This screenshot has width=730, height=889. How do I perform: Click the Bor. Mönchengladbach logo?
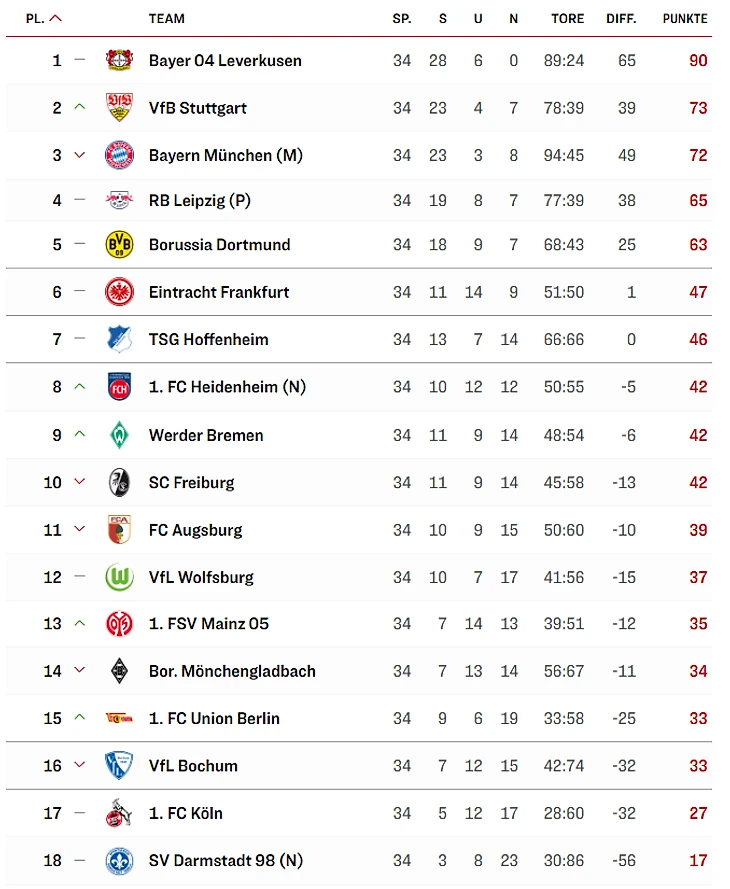[x=119, y=671]
